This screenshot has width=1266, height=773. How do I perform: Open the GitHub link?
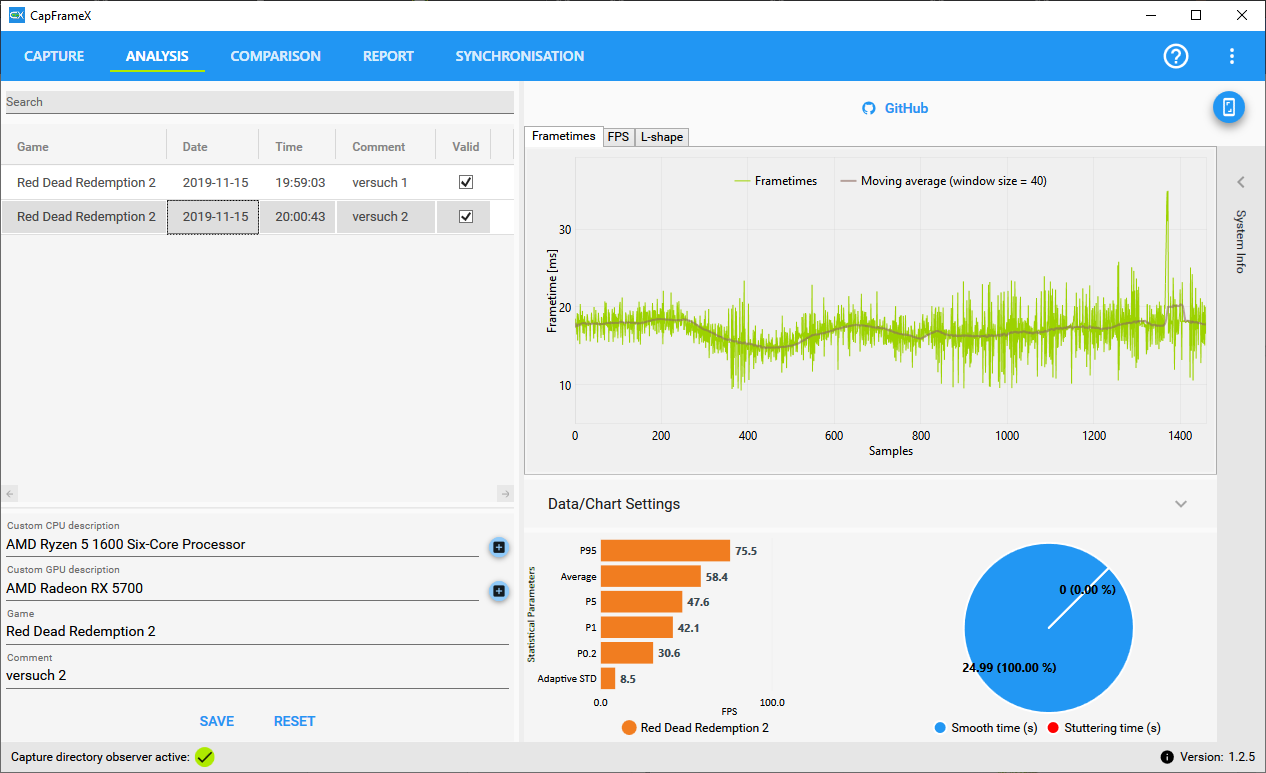906,108
